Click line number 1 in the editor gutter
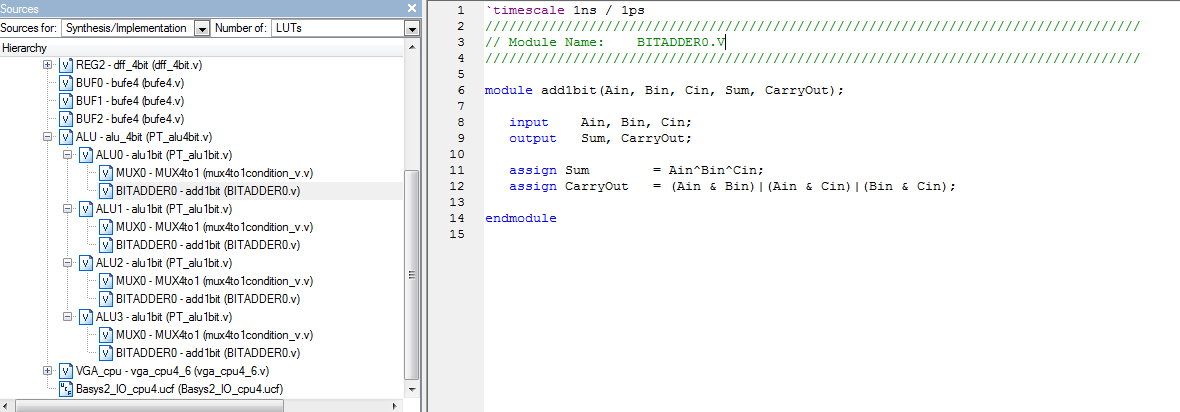 (x=460, y=11)
